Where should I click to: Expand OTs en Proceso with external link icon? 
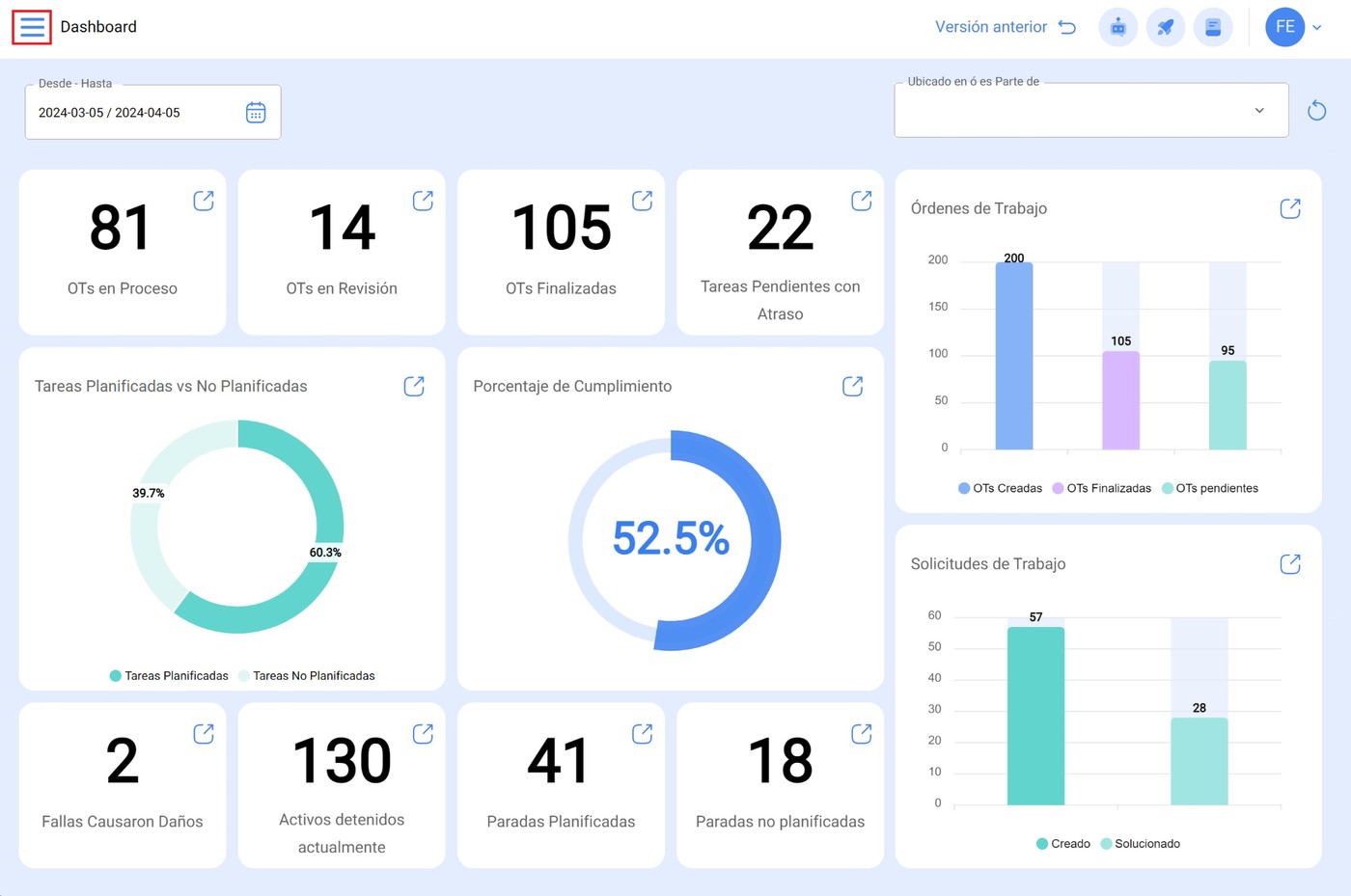tap(204, 201)
